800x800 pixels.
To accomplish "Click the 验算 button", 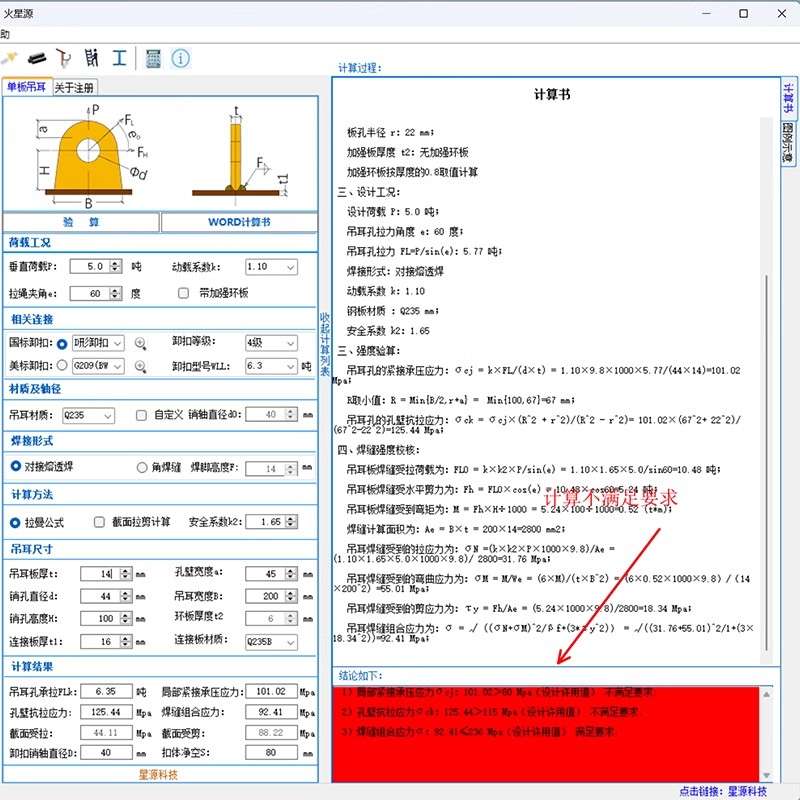I will coord(81,222).
